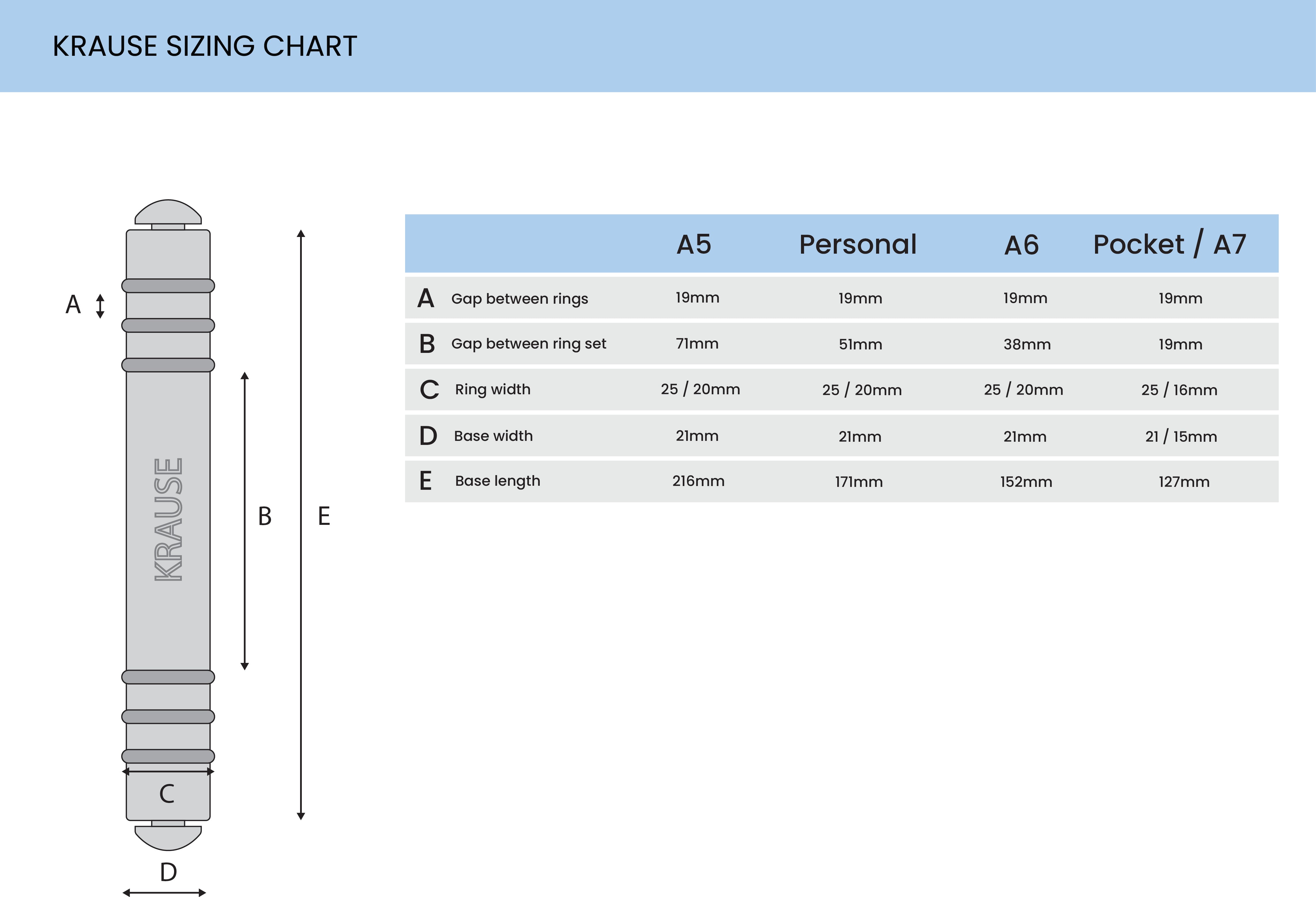Click the horizontal arrow under diagram letter D

tap(164, 892)
